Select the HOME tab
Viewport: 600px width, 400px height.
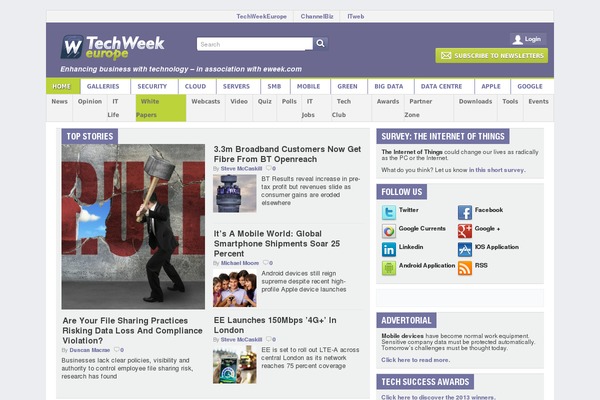tap(63, 86)
